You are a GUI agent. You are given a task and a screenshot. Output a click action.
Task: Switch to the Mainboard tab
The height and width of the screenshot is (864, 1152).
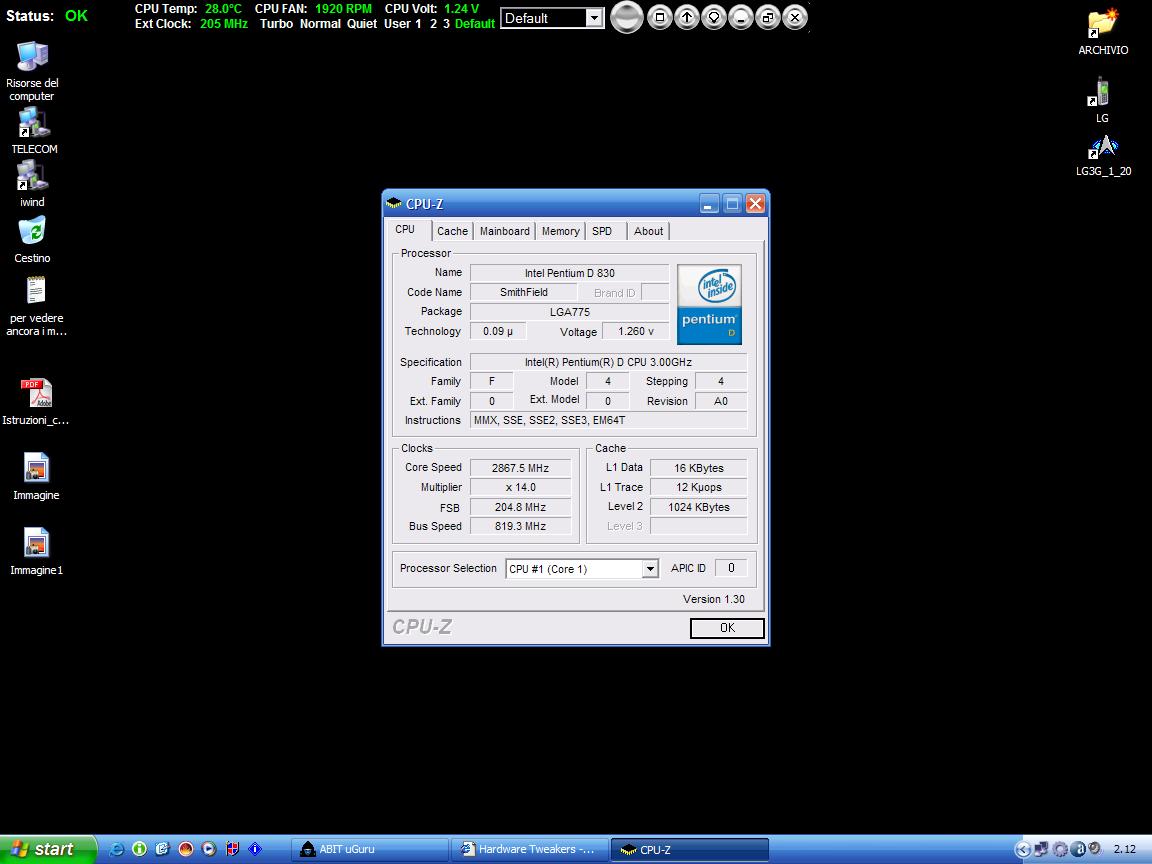(x=505, y=231)
